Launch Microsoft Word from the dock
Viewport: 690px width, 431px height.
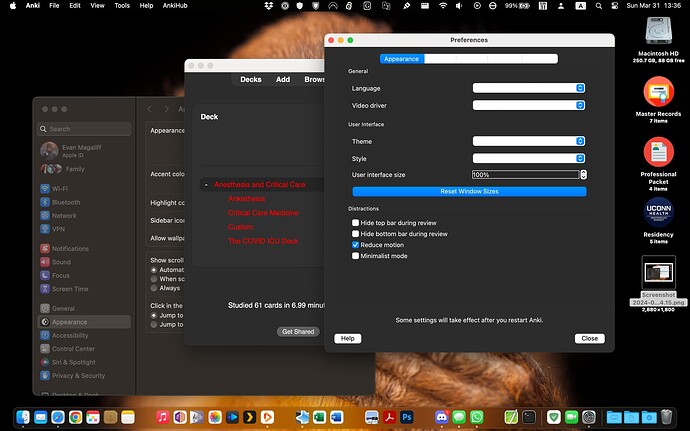pos(337,416)
